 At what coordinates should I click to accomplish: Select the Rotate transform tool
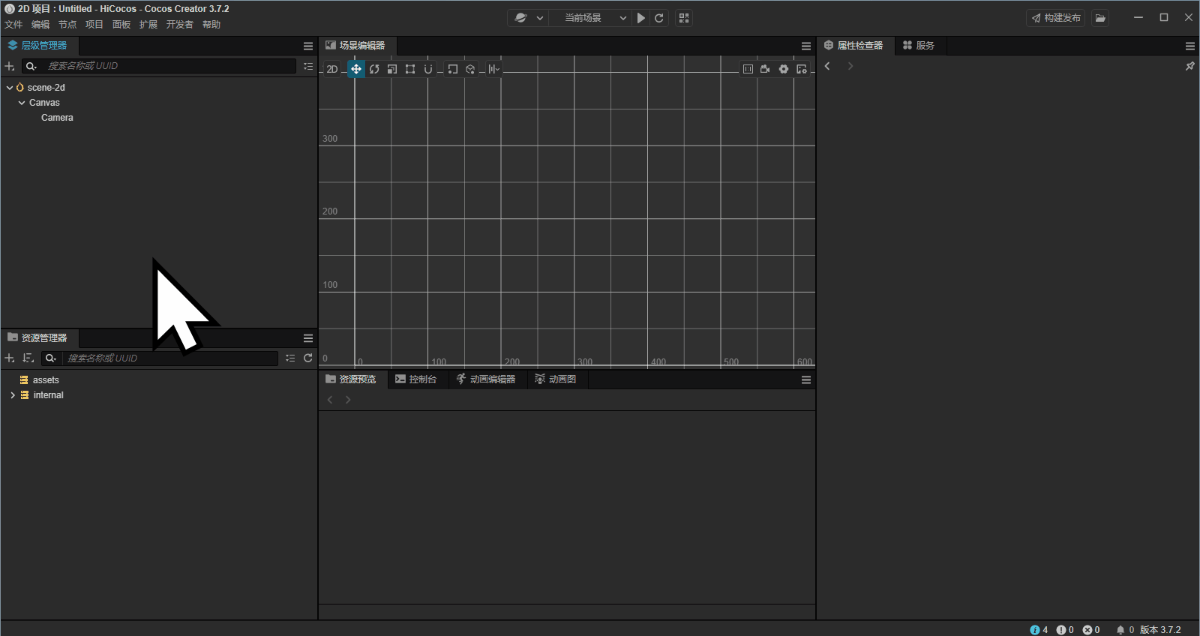[374, 69]
